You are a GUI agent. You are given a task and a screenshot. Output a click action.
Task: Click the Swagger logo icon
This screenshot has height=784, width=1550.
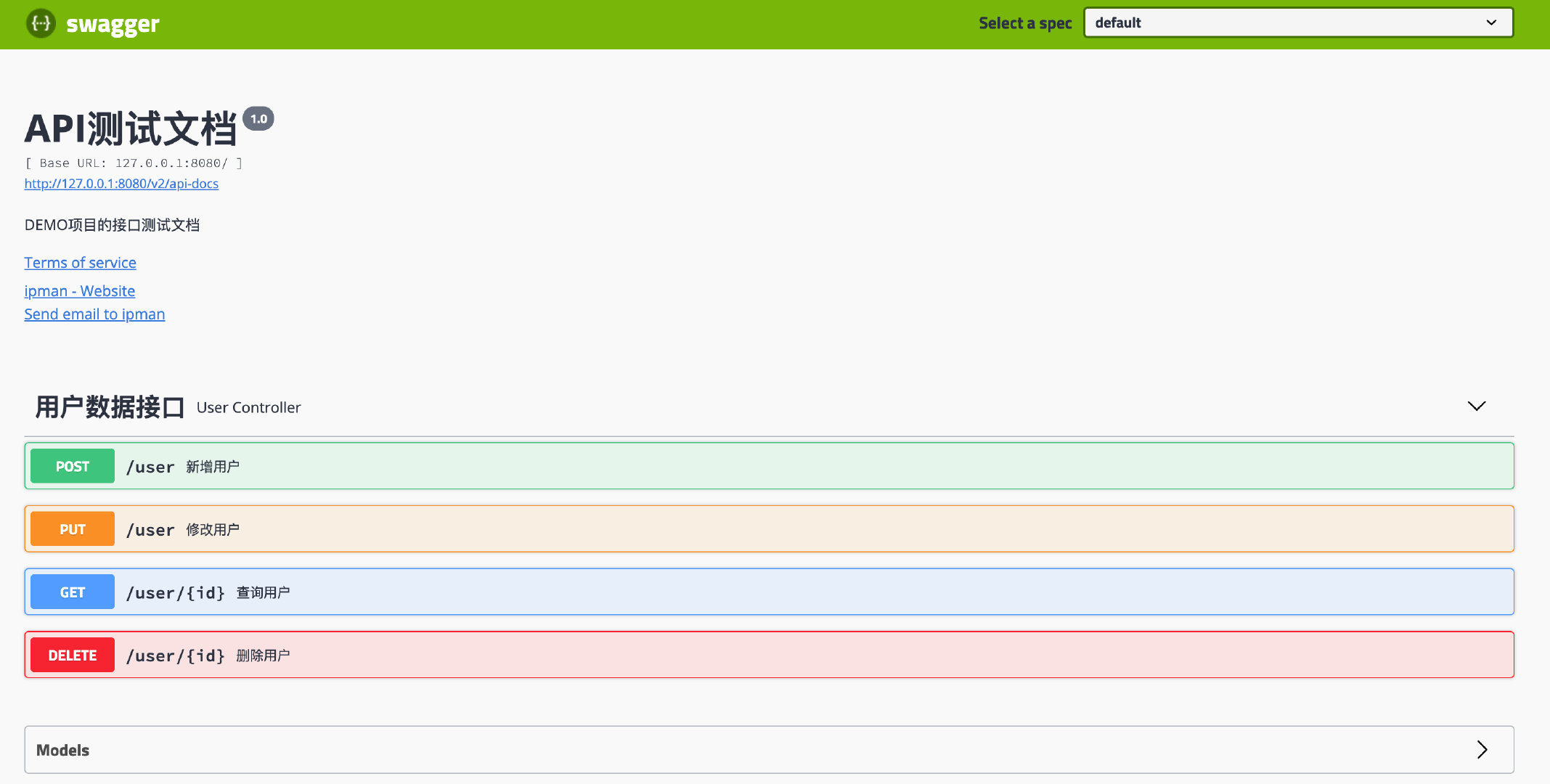click(41, 24)
